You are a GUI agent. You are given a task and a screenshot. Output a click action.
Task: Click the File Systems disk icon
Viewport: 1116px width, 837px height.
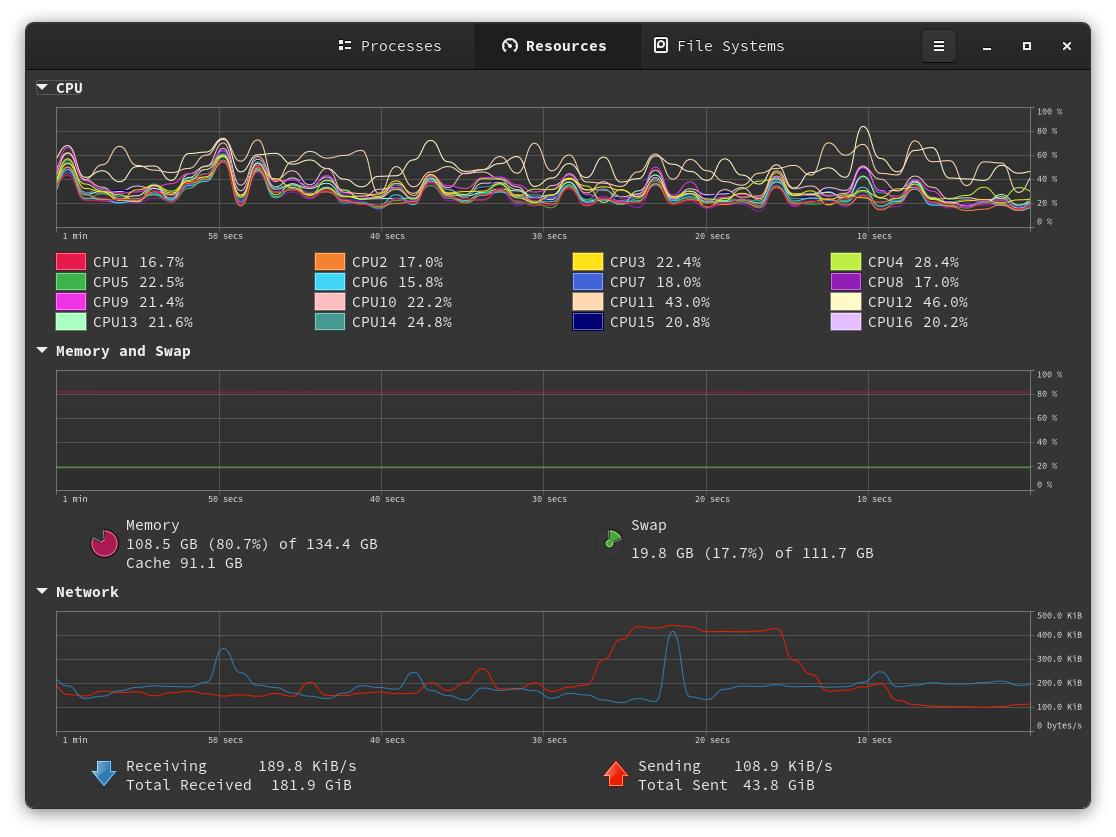point(661,45)
